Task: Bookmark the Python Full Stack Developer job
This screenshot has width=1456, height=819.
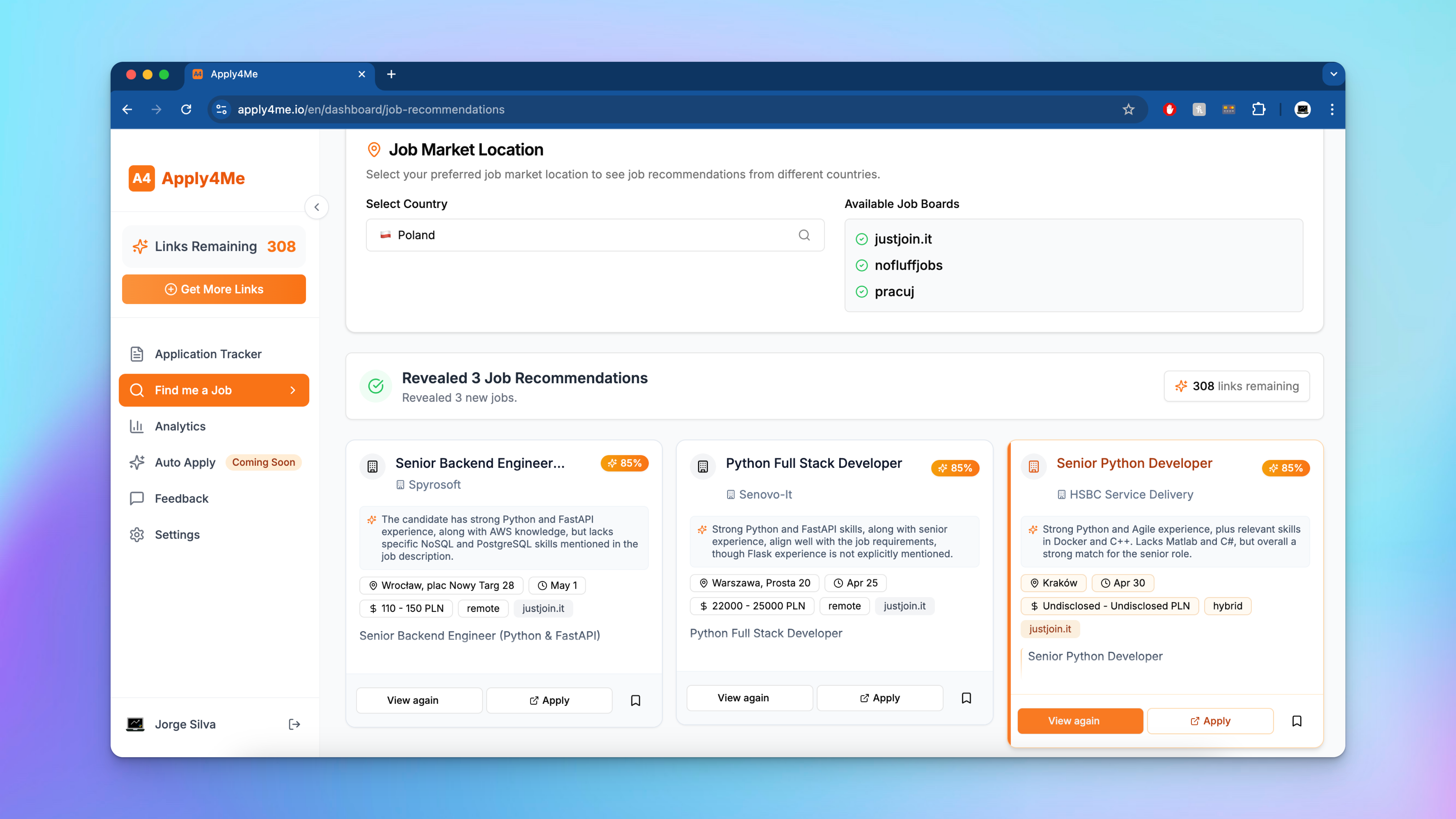Action: click(x=966, y=698)
